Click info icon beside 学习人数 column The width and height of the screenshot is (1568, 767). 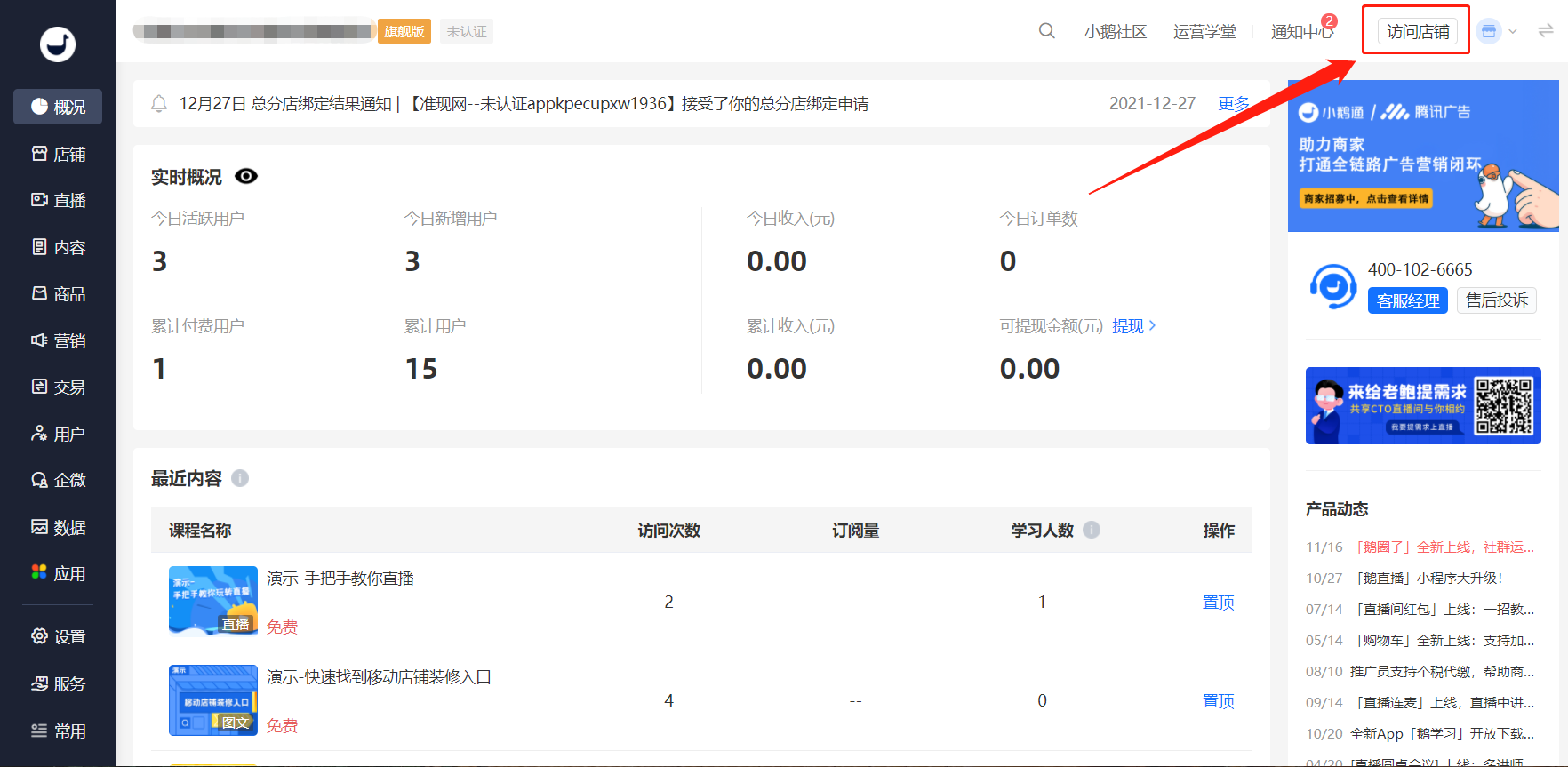[x=1092, y=530]
